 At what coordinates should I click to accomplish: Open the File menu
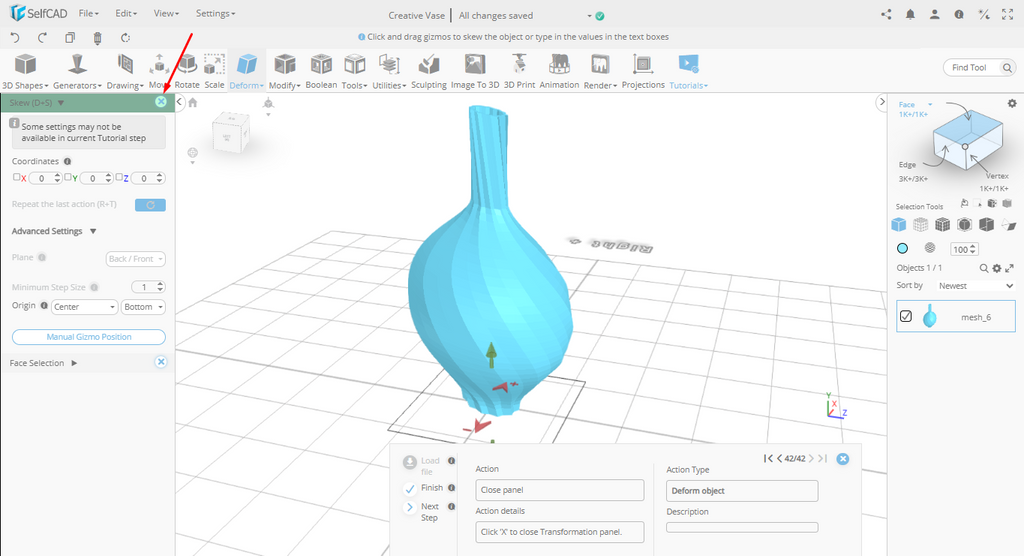88,14
